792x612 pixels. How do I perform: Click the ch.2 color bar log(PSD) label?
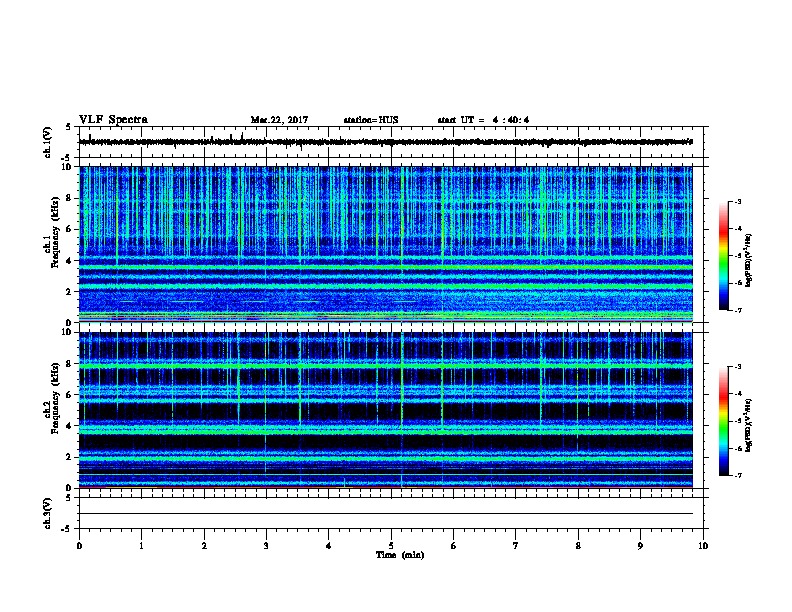748,425
